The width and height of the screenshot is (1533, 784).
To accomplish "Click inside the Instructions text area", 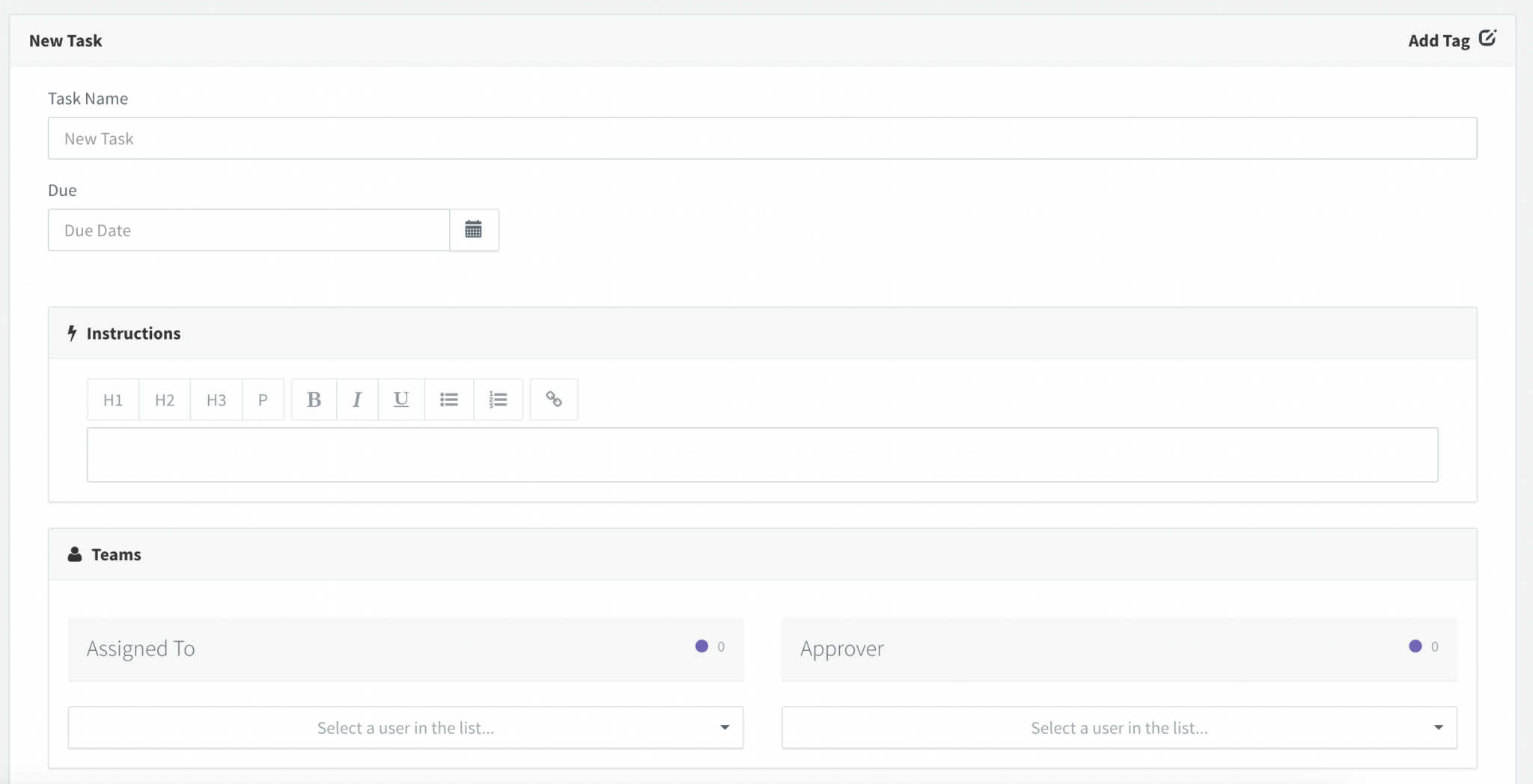I will click(762, 455).
